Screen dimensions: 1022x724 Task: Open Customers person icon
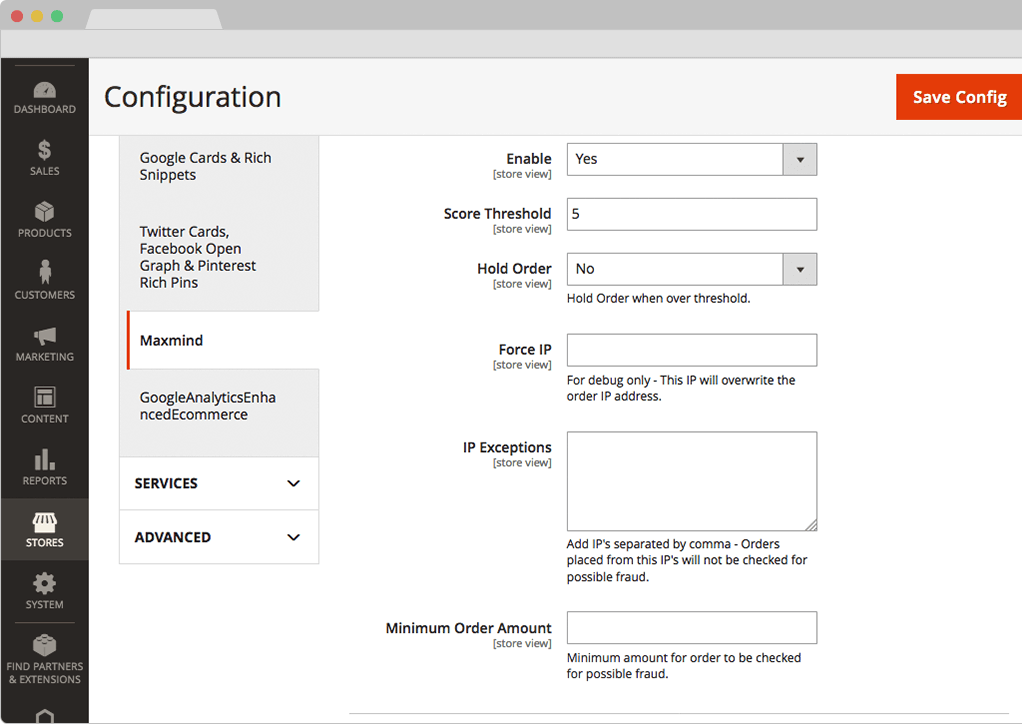(x=44, y=272)
